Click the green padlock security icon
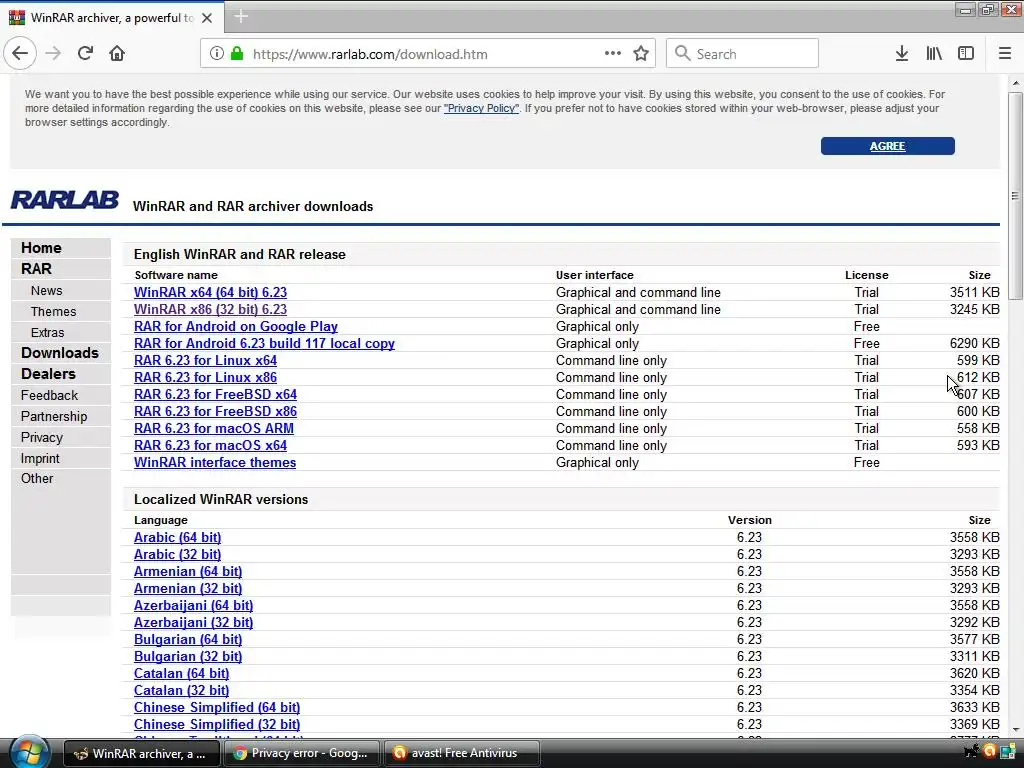The image size is (1024, 768). point(237,54)
